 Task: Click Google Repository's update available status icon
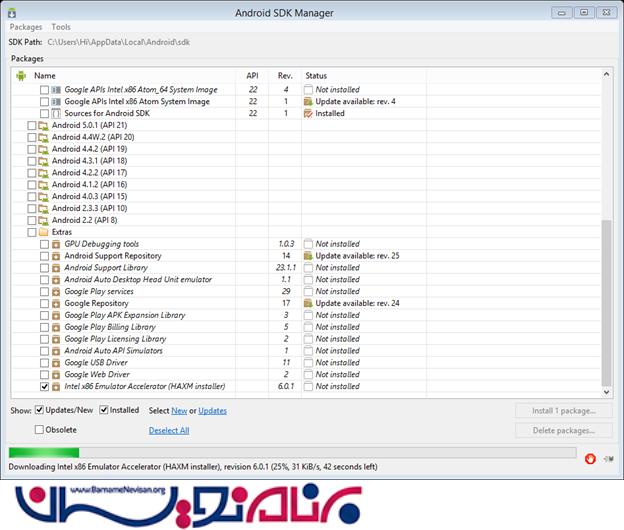point(308,303)
